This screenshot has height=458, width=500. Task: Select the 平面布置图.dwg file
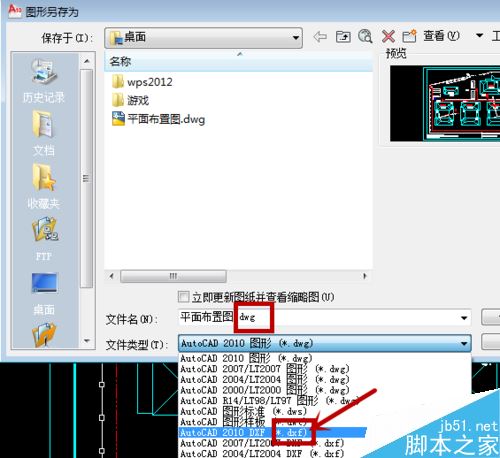[x=159, y=119]
